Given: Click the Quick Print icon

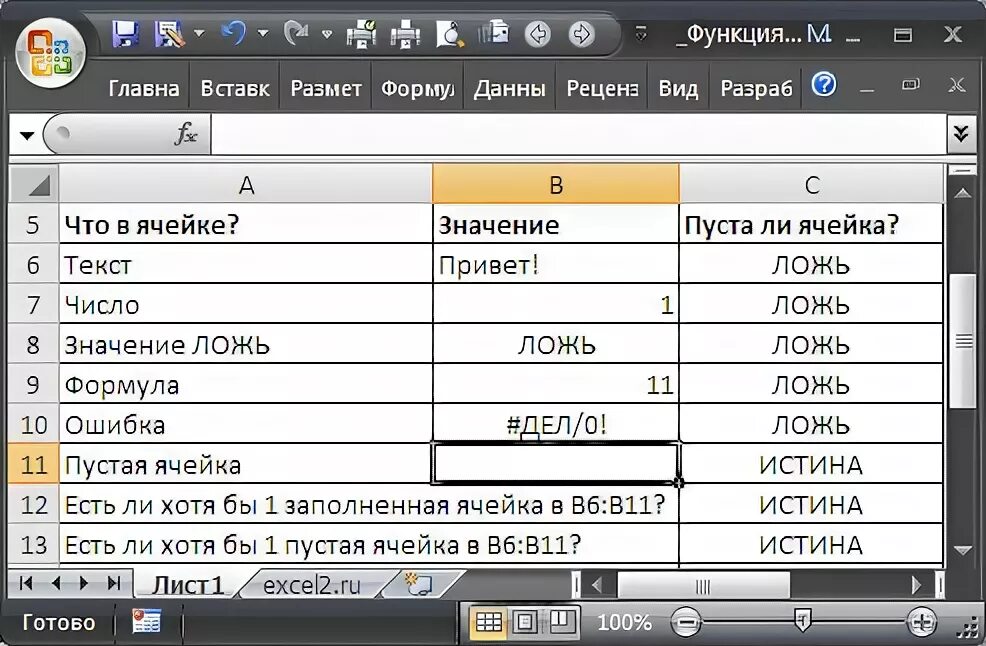Looking at the screenshot, I should (361, 33).
